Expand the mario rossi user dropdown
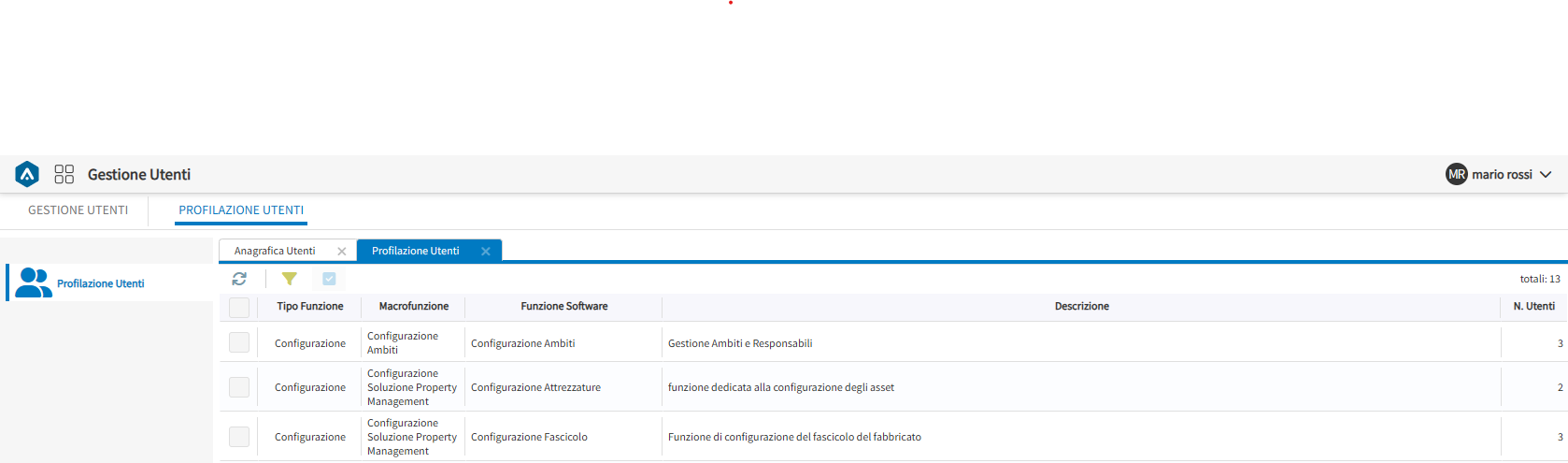 1546,175
